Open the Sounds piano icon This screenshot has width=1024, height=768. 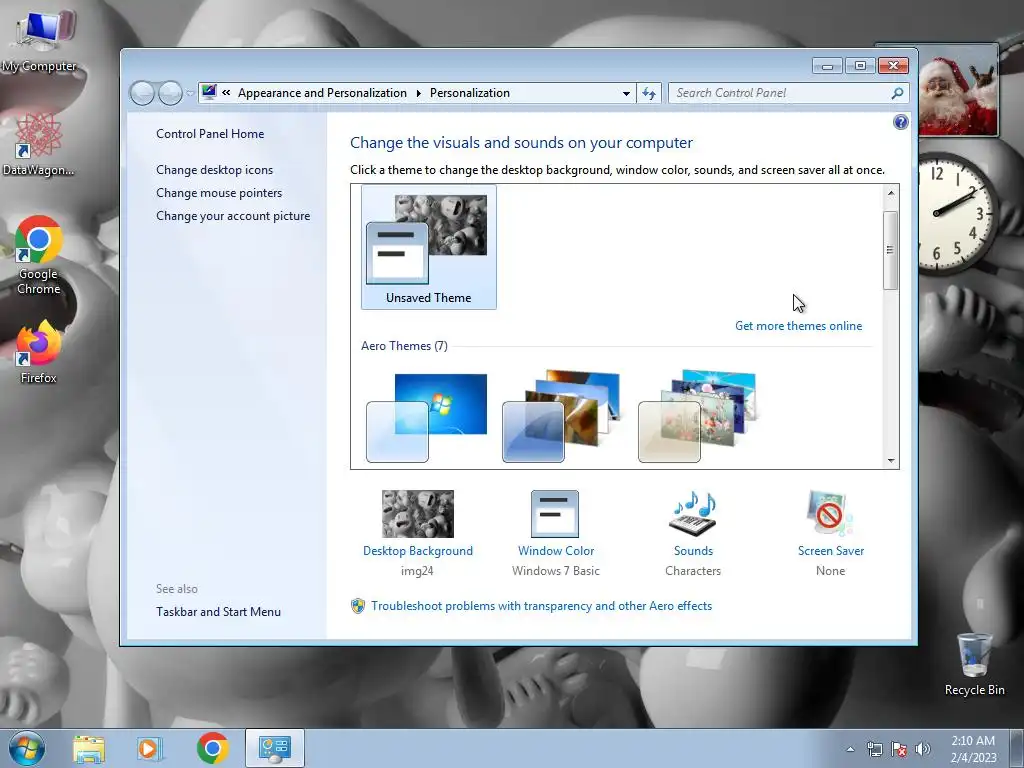click(693, 514)
